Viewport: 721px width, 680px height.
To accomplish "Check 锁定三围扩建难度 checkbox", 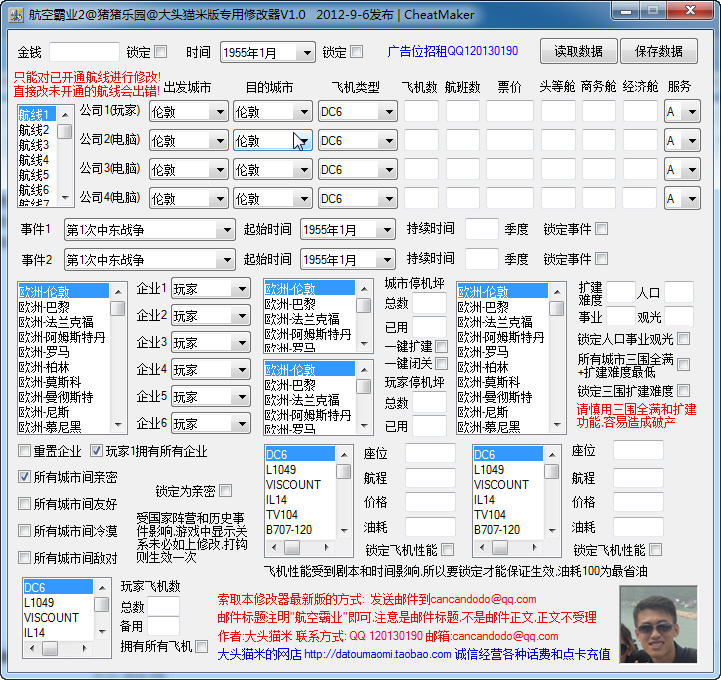I will point(684,391).
